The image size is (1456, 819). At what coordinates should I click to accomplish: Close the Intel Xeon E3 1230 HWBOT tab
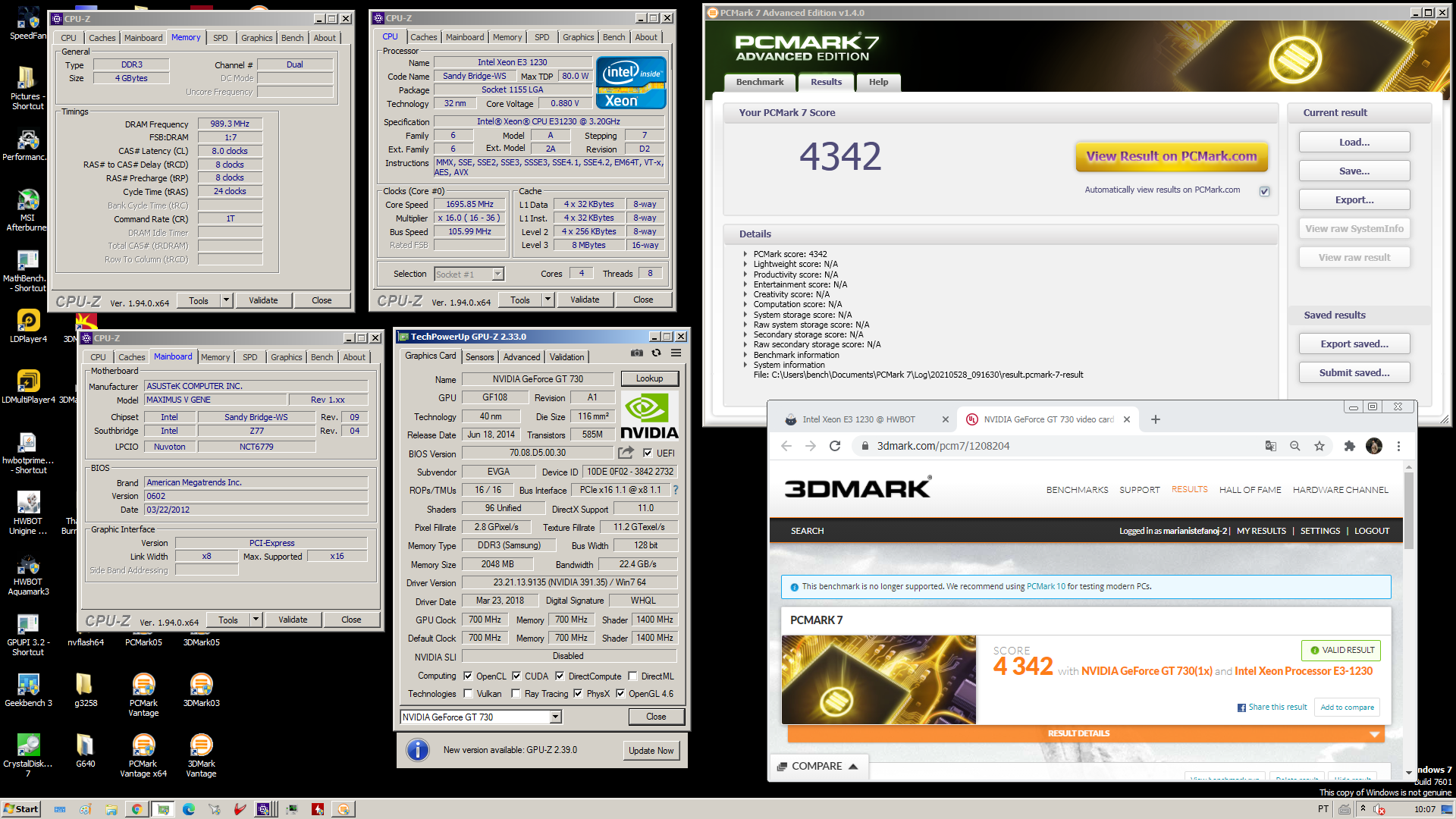(945, 419)
